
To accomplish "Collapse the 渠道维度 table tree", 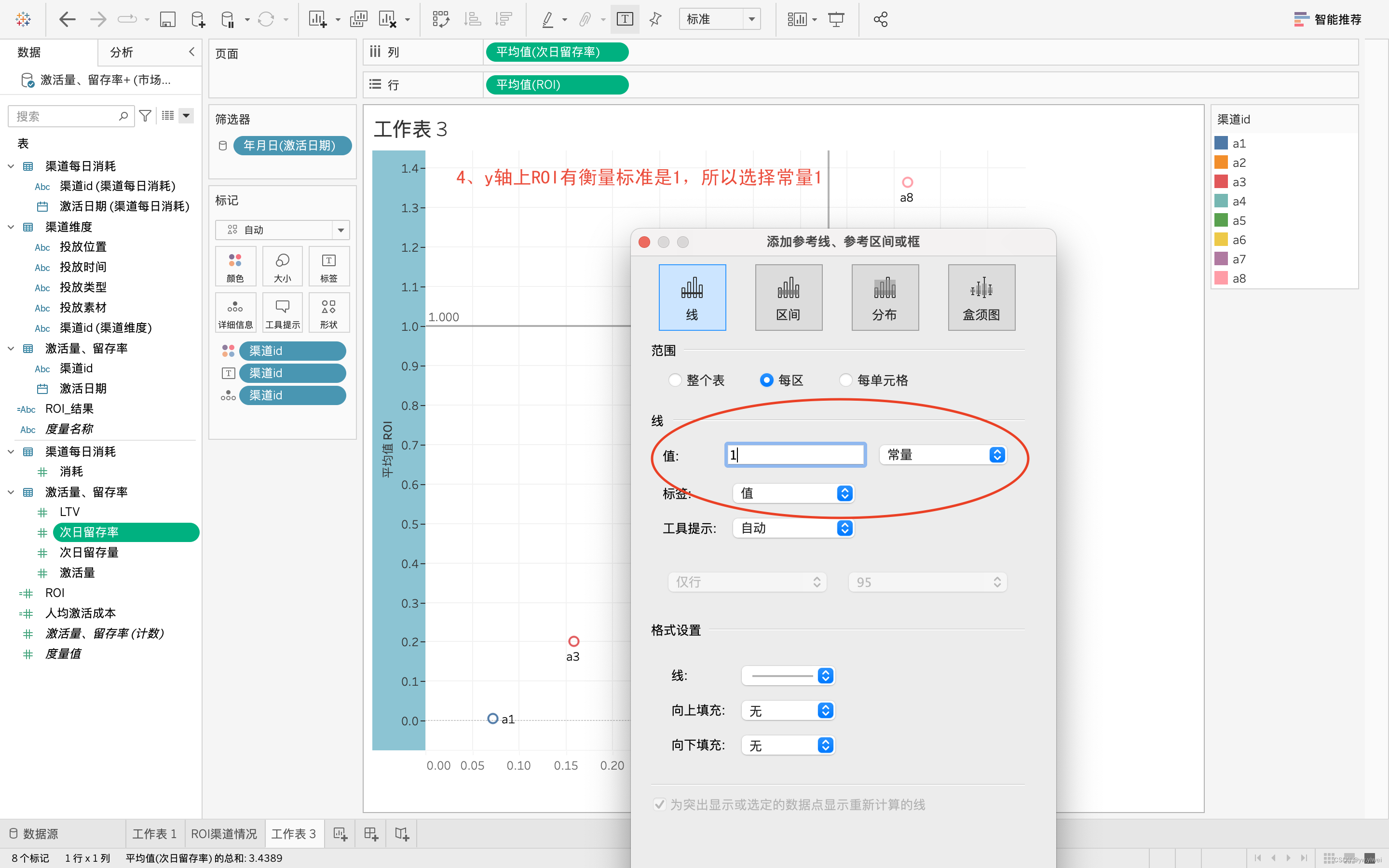I will 11,227.
